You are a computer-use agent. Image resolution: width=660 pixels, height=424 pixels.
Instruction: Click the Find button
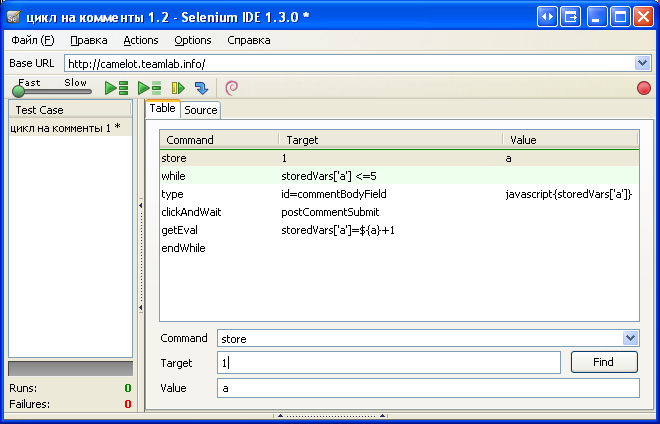(x=604, y=362)
